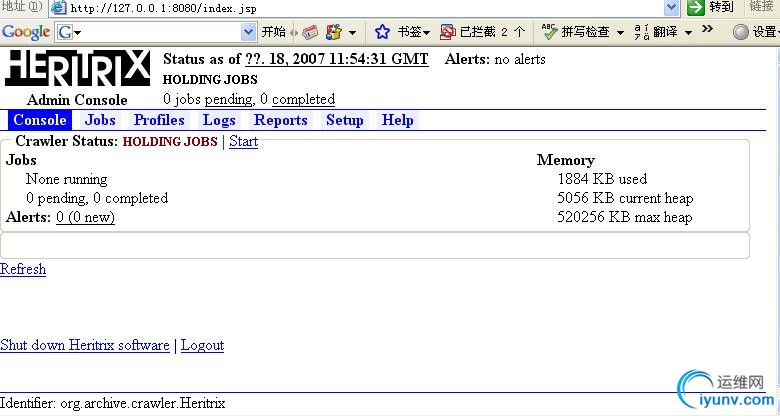The width and height of the screenshot is (780, 416).
Task: Click the Start crawler link
Action: coord(243,141)
